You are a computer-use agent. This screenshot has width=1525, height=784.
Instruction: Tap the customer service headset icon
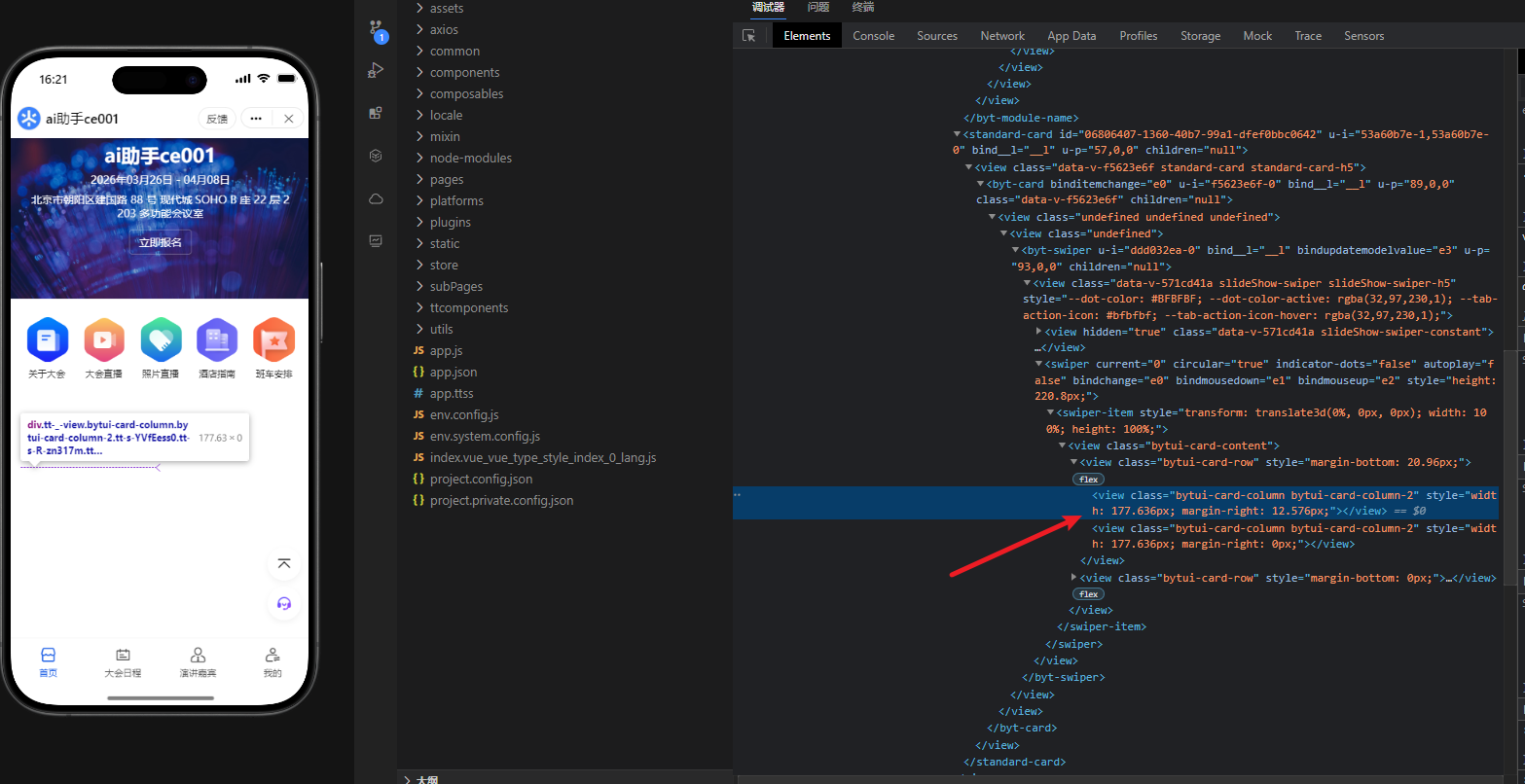pos(284,603)
